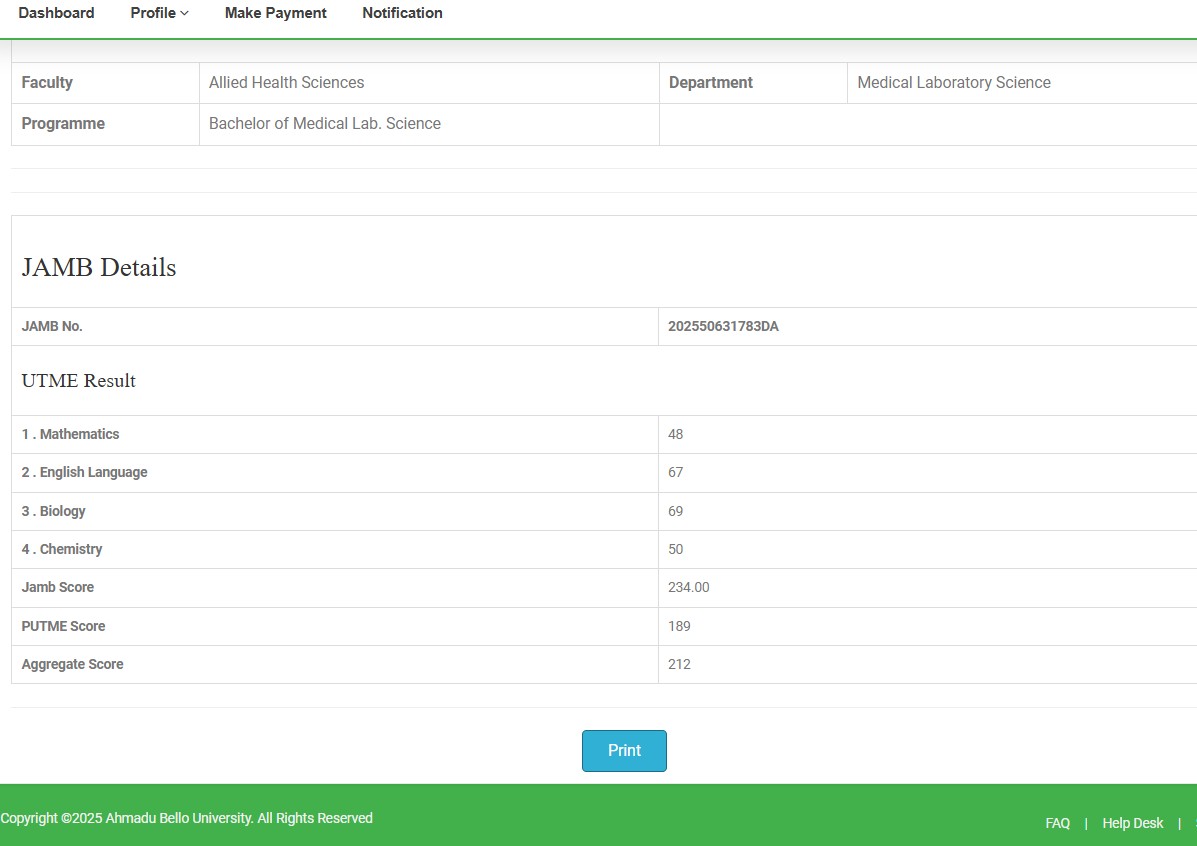This screenshot has height=846, width=1197.
Task: Select the Mathematics subject row label
Action: [71, 434]
